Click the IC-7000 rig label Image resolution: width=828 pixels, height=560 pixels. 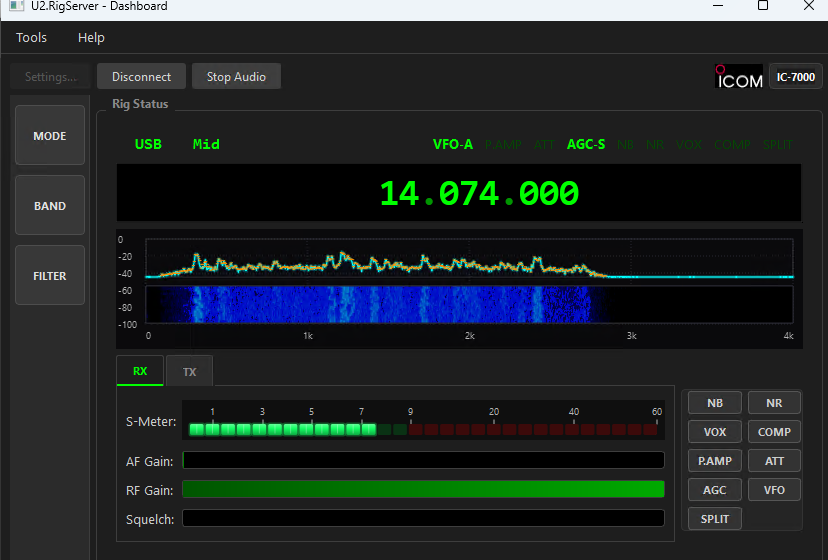pyautogui.click(x=795, y=77)
